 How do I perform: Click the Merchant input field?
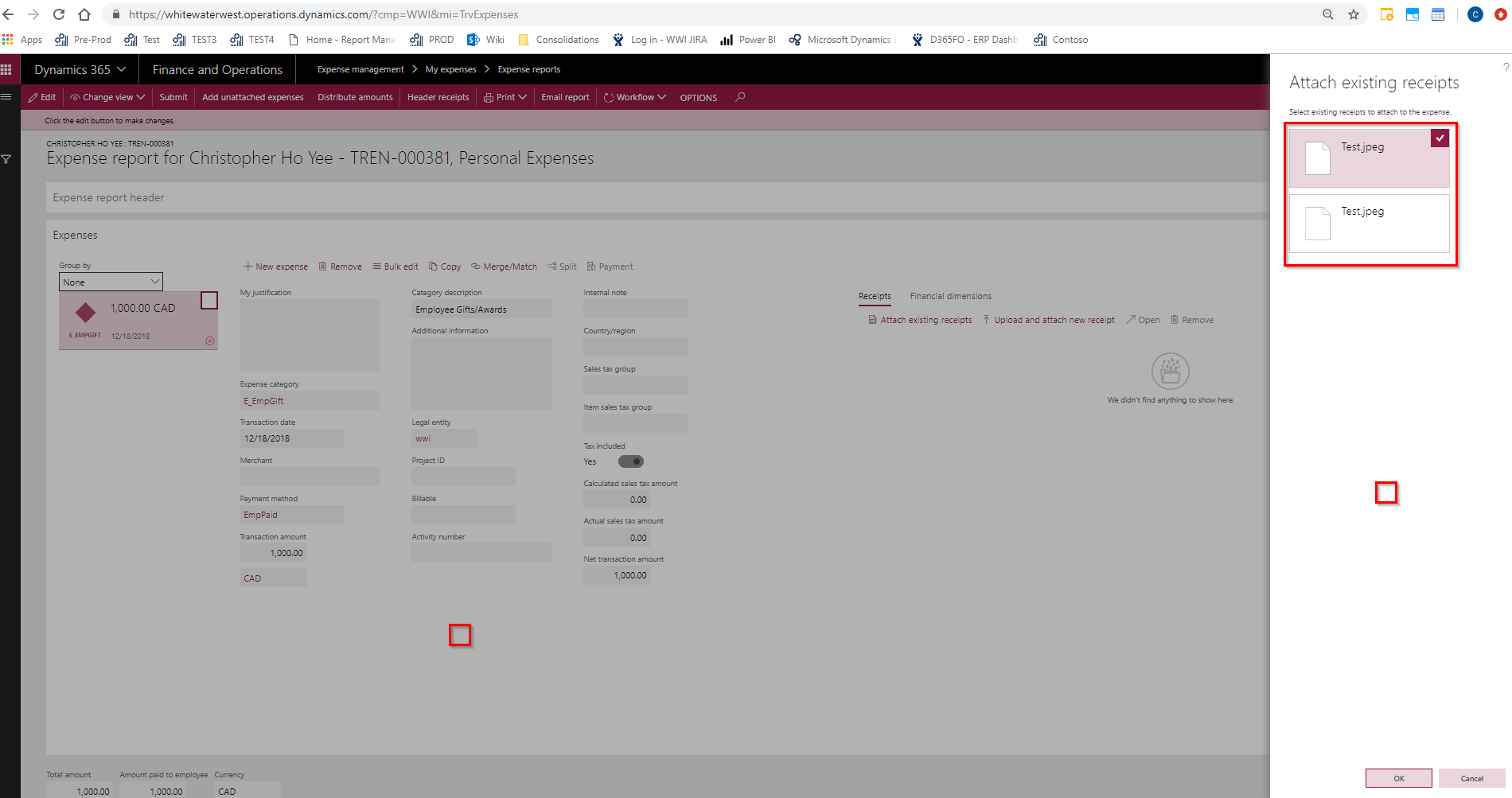click(310, 477)
